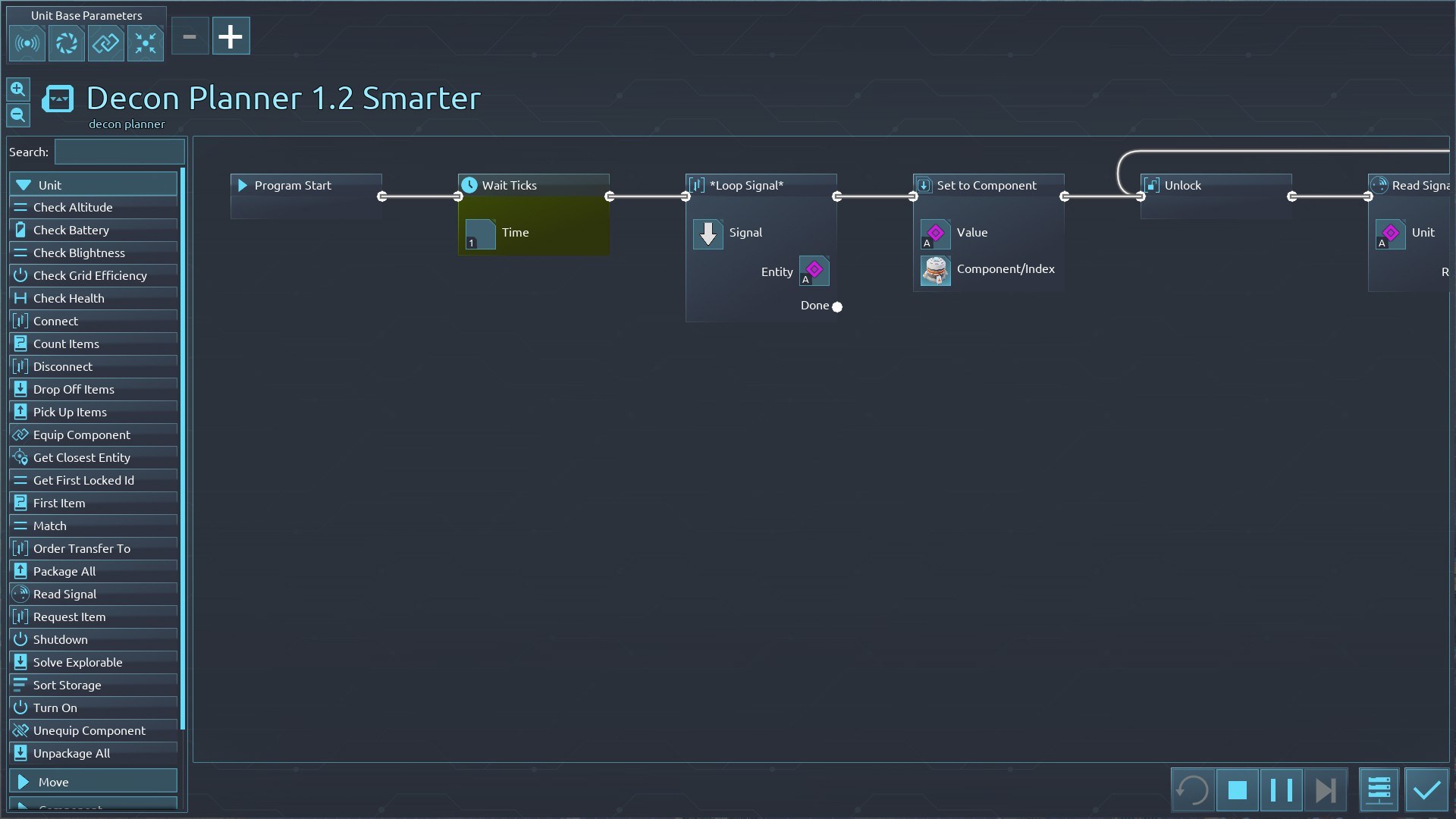
Task: Pause the running program
Action: 1281,790
